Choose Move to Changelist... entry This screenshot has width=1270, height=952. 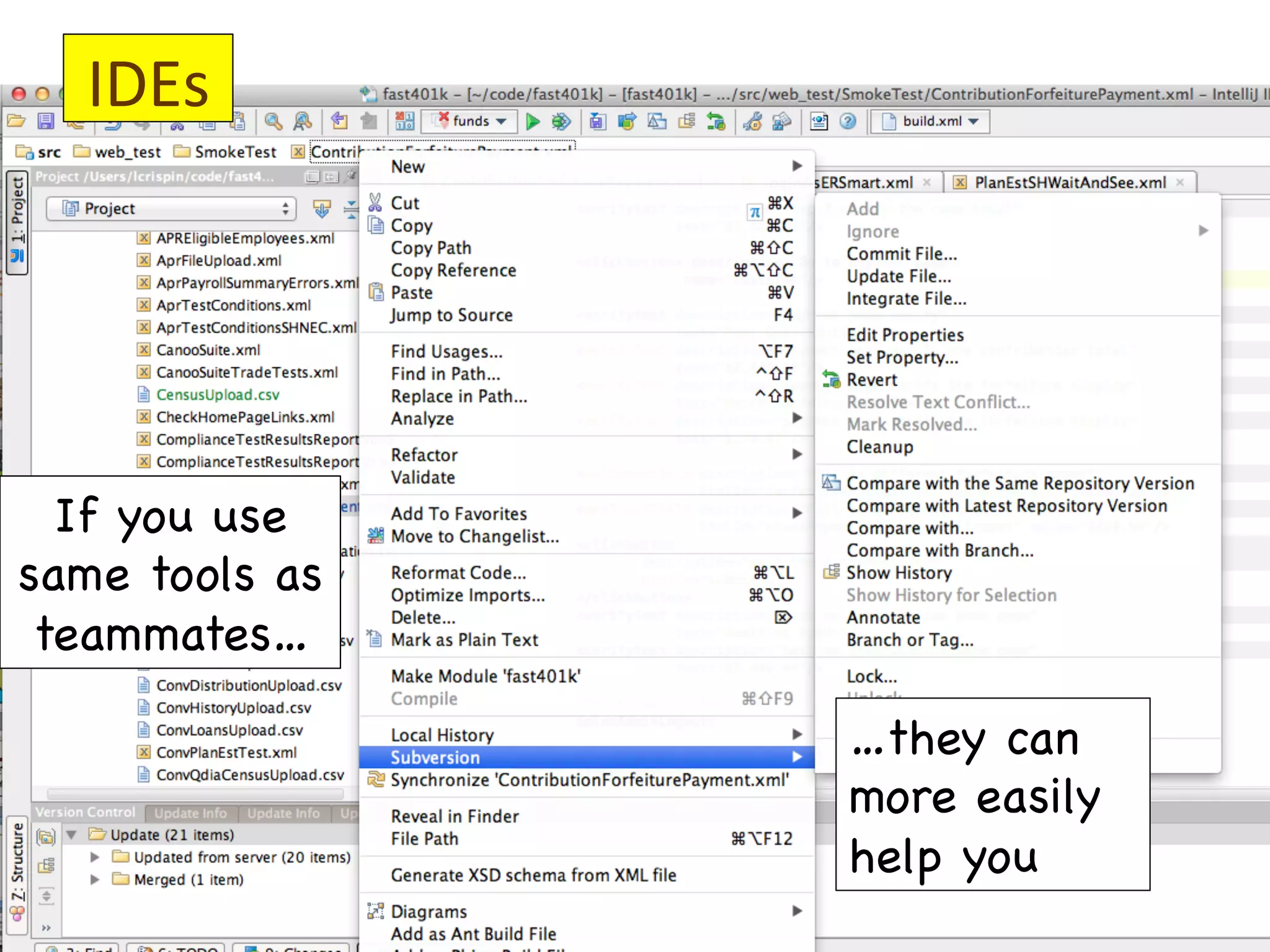pyautogui.click(x=587, y=536)
